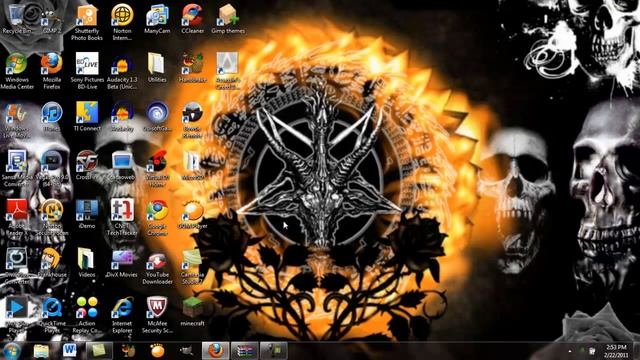Switch to WinRAR in the taskbar
640x360 pixels.
[x=244, y=351]
